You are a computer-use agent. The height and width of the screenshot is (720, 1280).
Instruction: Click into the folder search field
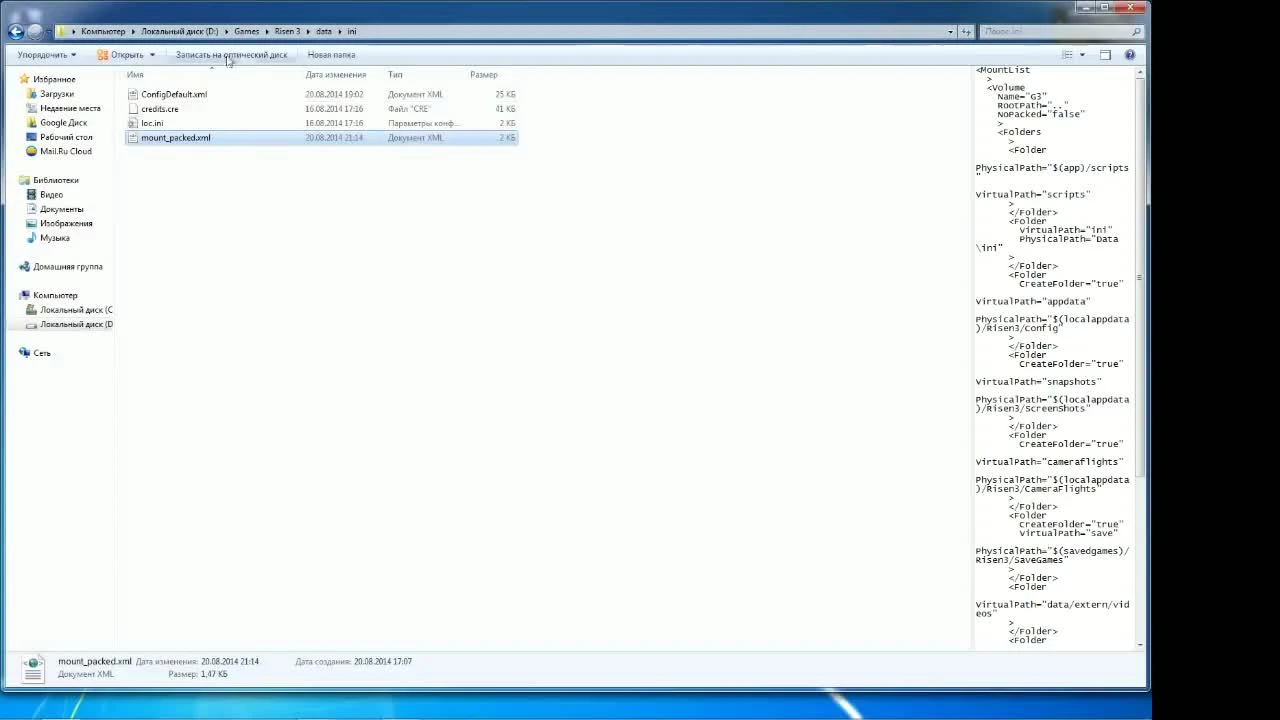coord(1062,32)
